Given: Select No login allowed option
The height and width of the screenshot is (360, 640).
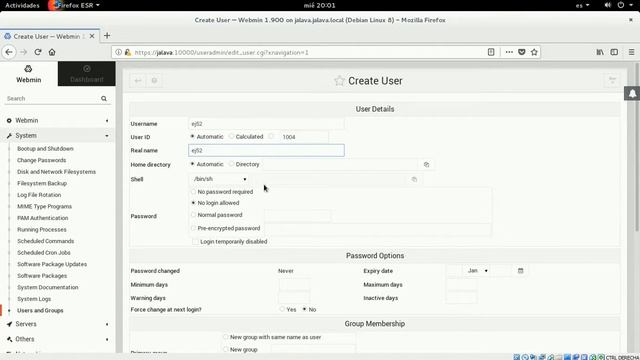Looking at the screenshot, I should tap(193, 203).
